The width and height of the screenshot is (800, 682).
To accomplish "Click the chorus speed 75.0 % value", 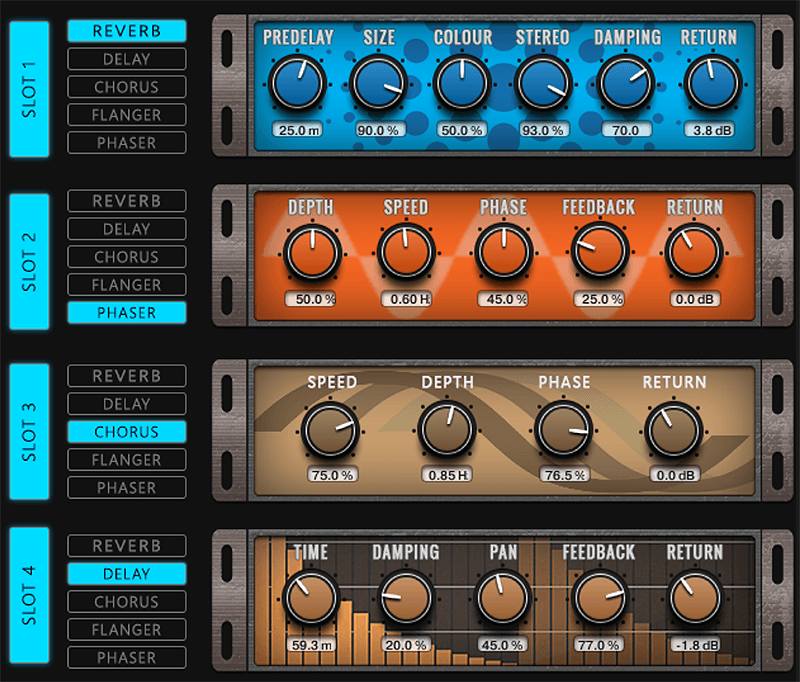I will 333,475.
